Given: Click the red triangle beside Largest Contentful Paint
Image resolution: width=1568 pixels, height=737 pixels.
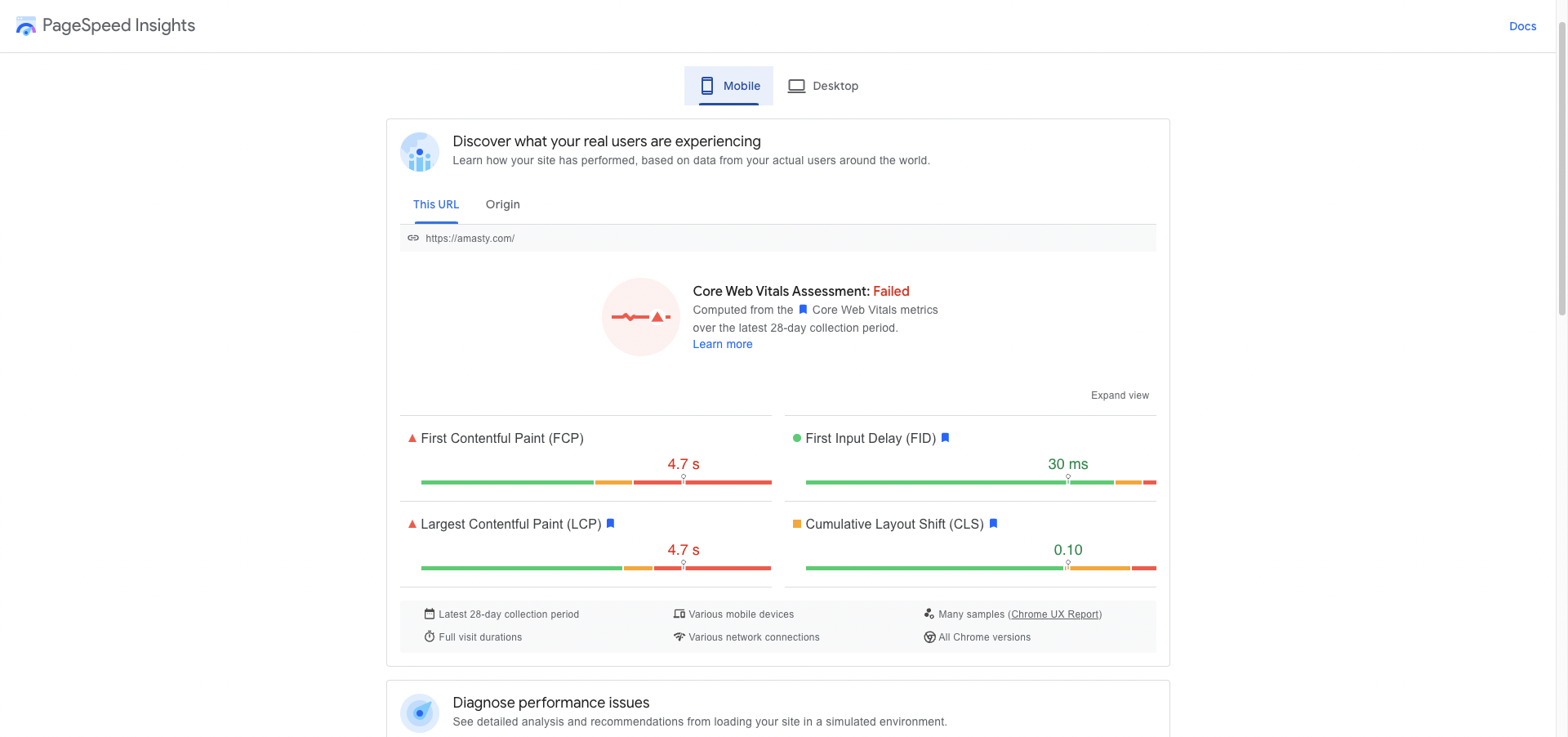Looking at the screenshot, I should pos(412,525).
